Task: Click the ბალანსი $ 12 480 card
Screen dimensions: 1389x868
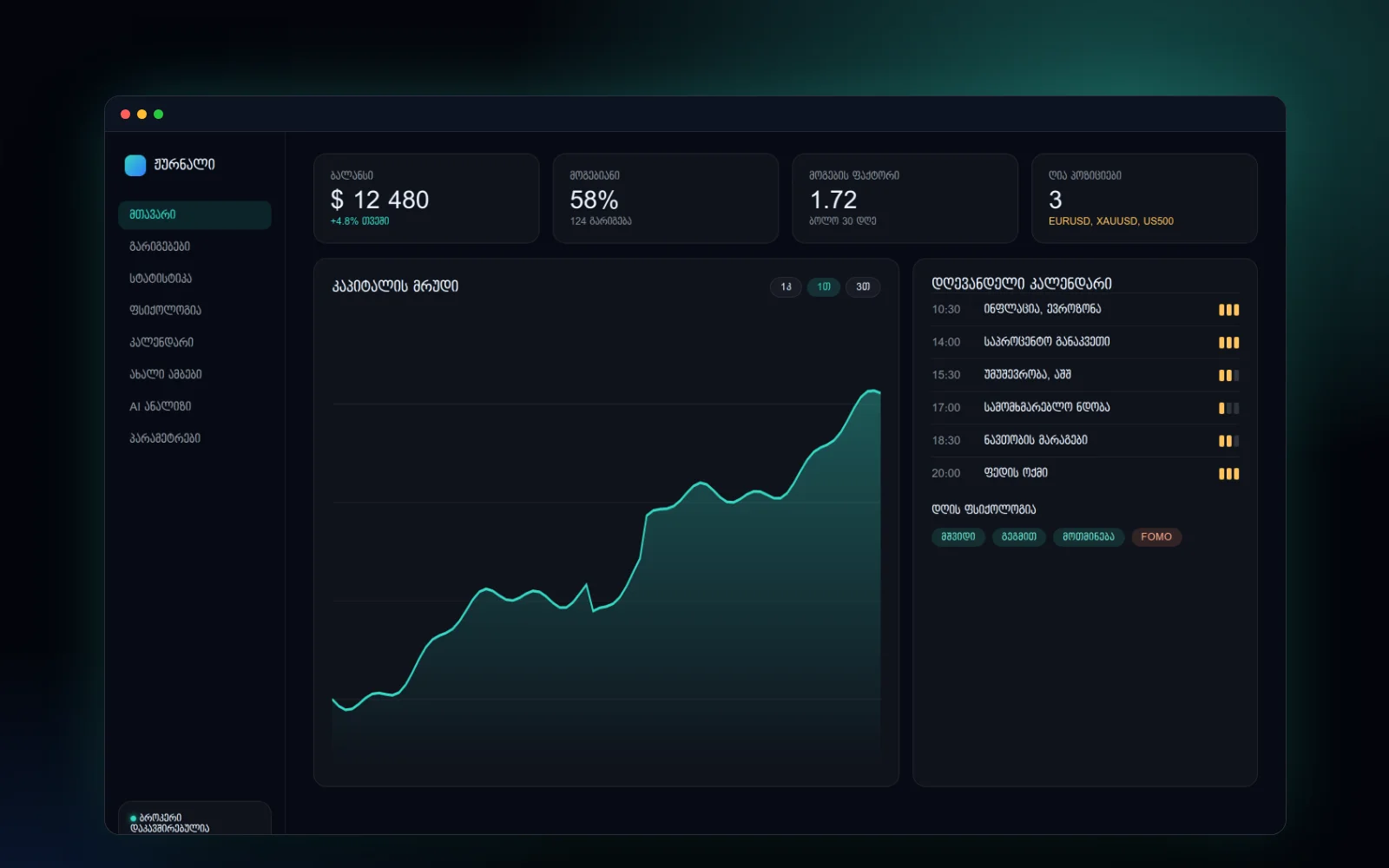Action: pos(426,198)
